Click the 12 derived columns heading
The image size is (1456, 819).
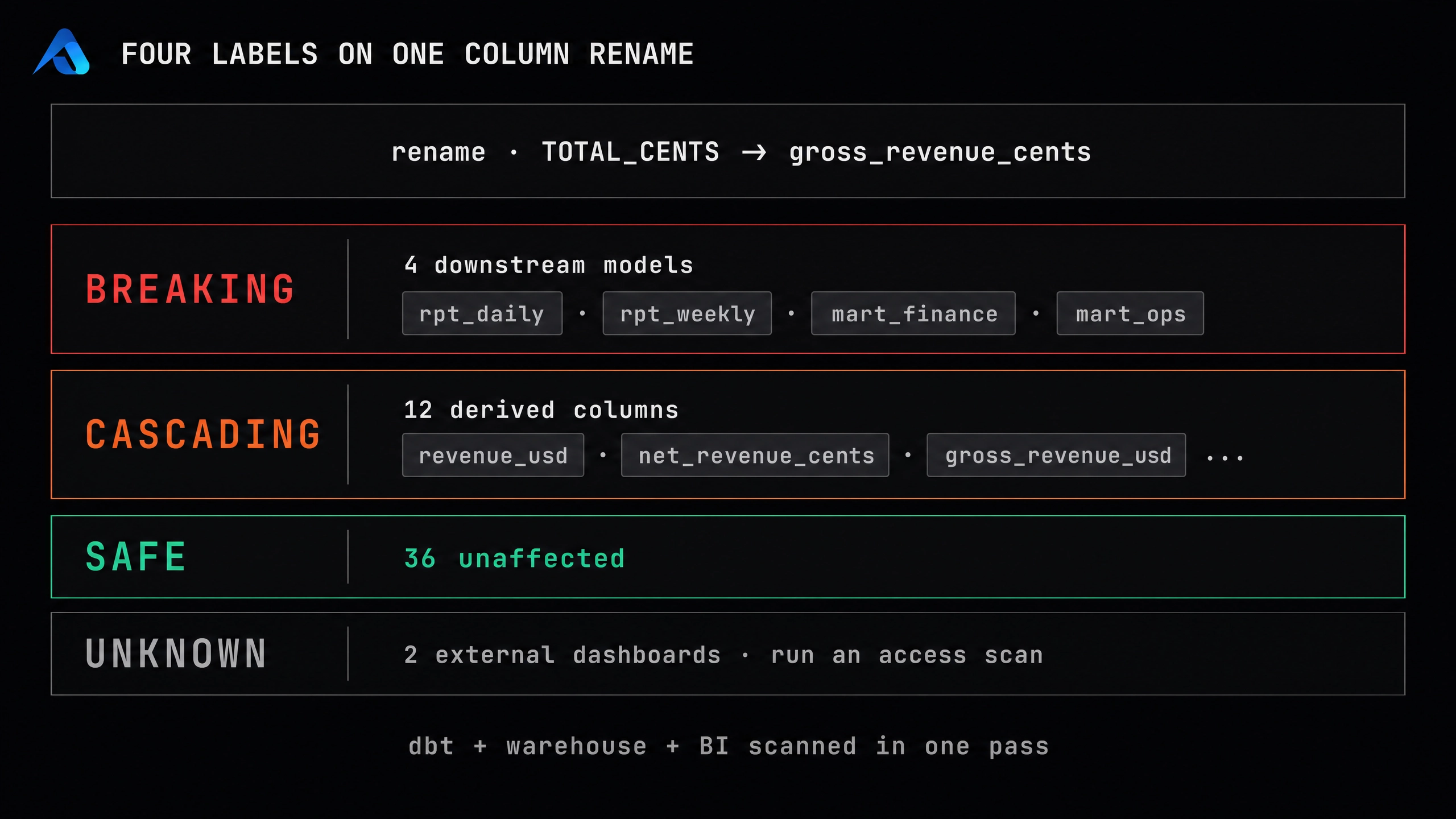(x=541, y=410)
